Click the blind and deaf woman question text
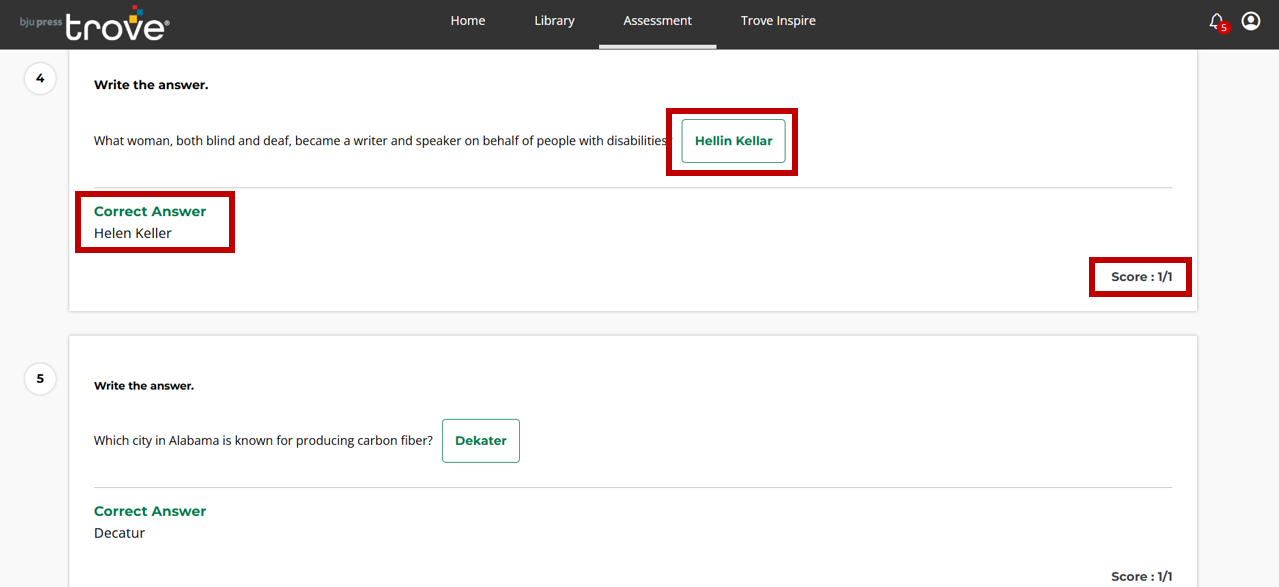This screenshot has height=587, width=1279. 380,141
